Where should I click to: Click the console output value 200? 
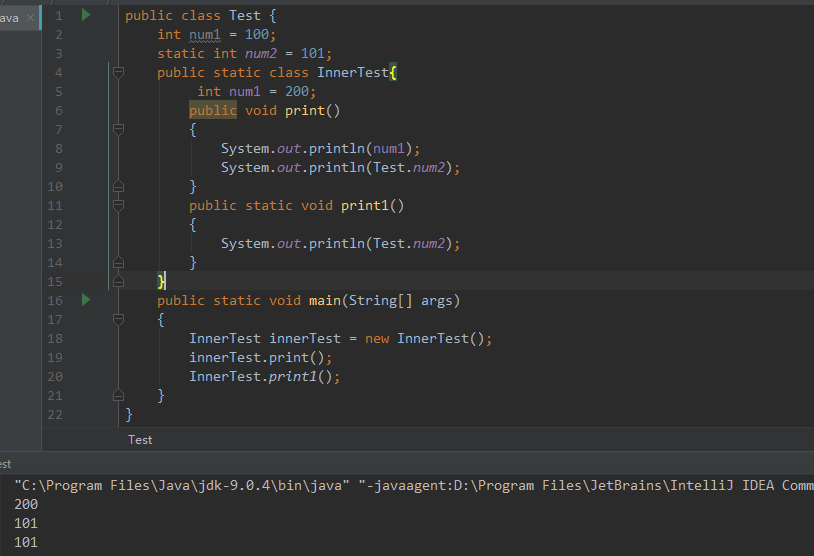[x=26, y=504]
